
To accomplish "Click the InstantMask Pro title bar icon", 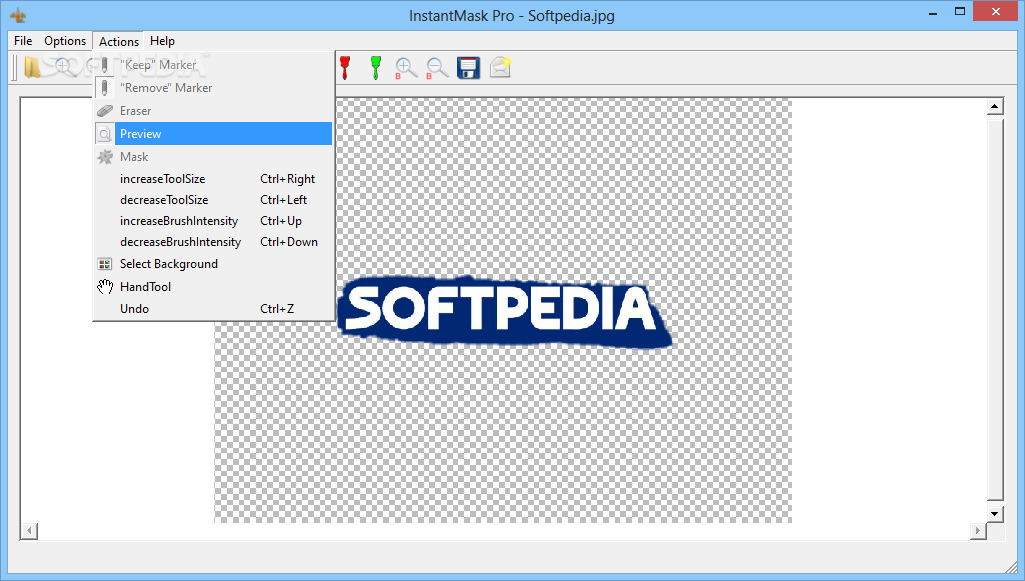I will [18, 15].
